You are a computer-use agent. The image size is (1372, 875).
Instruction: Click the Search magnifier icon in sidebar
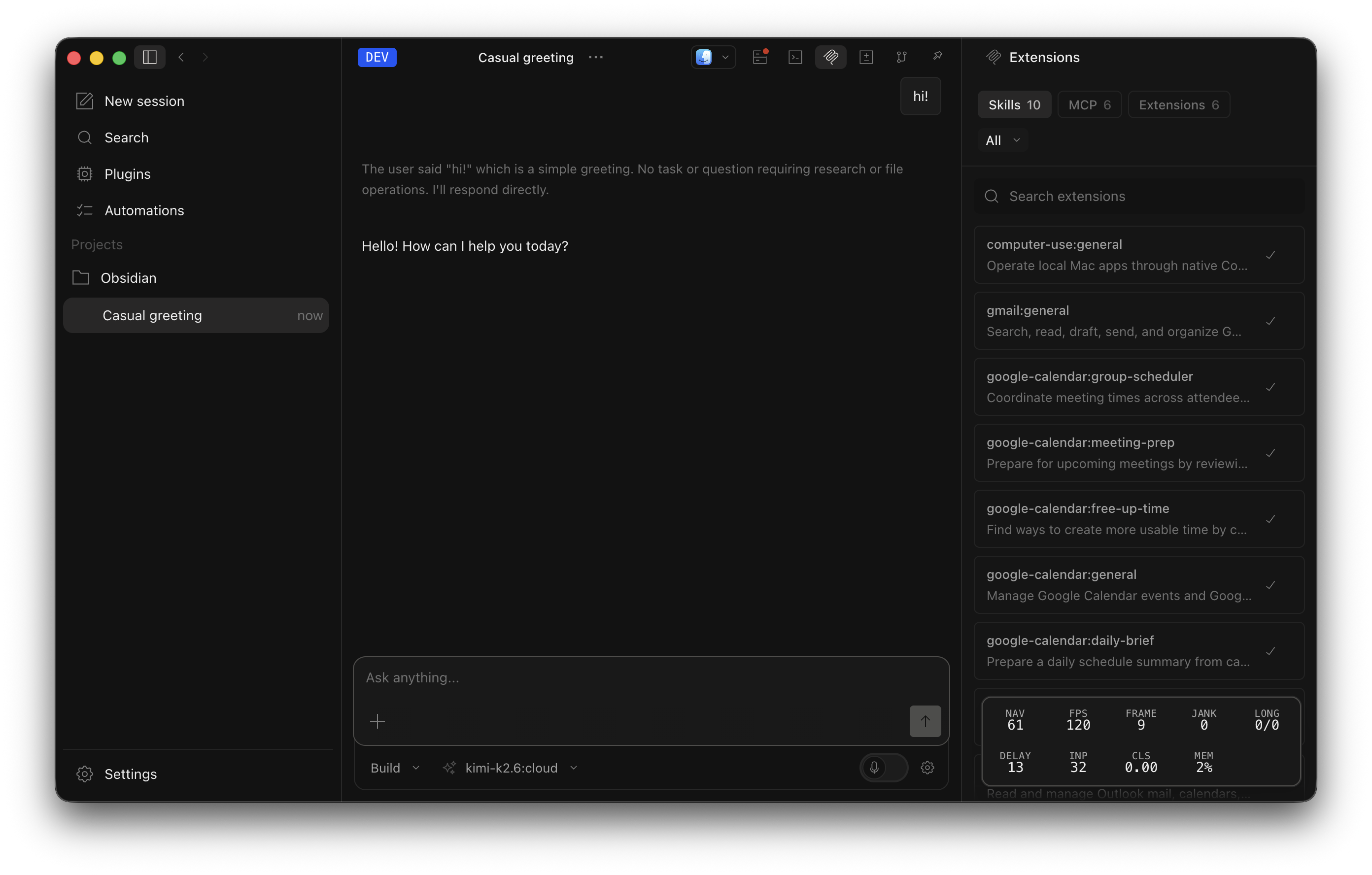click(x=85, y=137)
